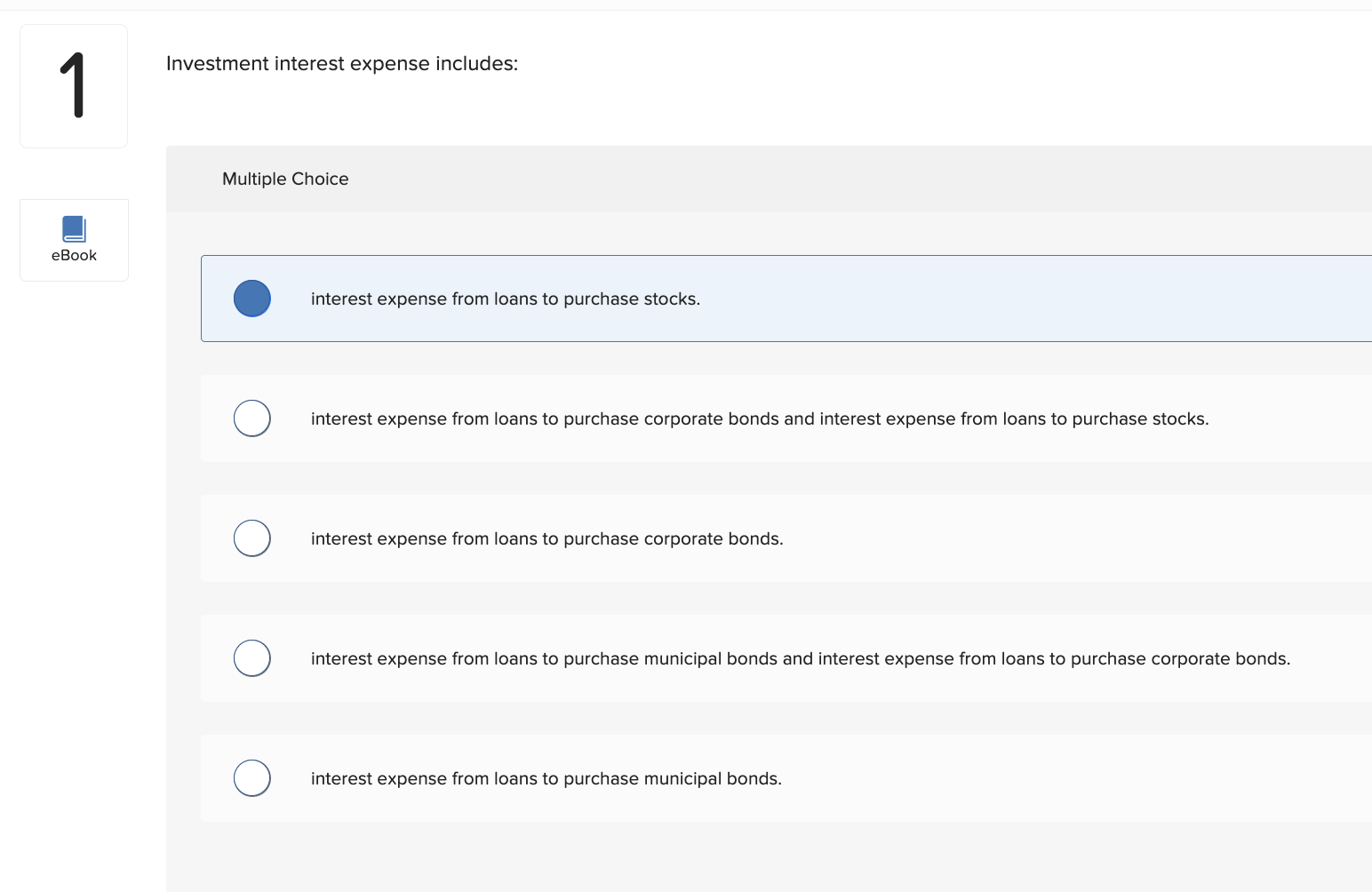Screen dimensions: 1372x892
Task: Click the eBook sidebar button card
Action: click(x=74, y=240)
